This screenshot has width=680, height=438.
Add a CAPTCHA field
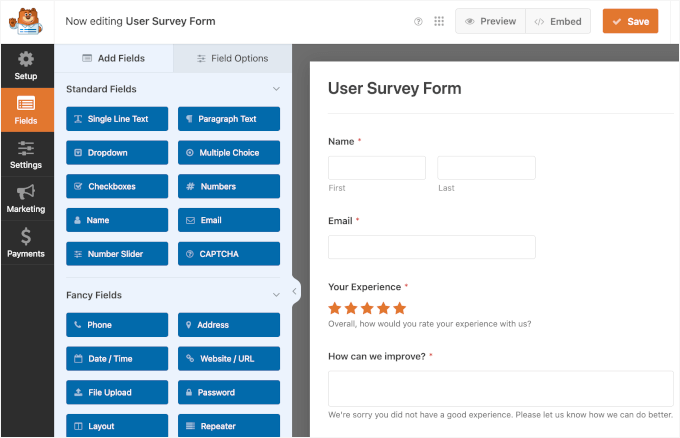[229, 254]
